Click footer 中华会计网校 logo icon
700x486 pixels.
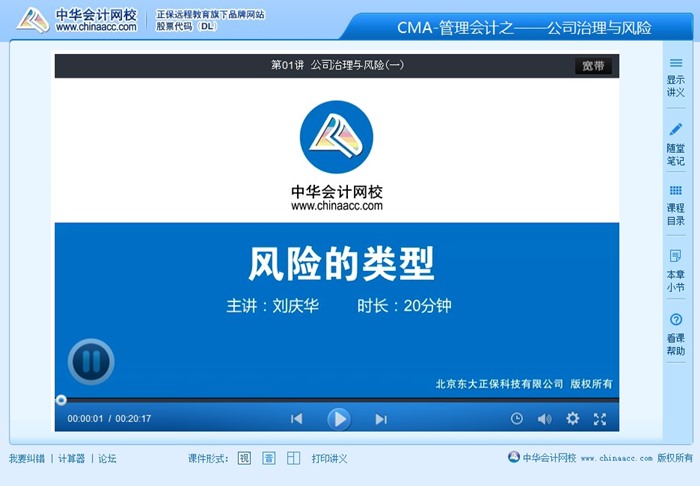pos(514,457)
